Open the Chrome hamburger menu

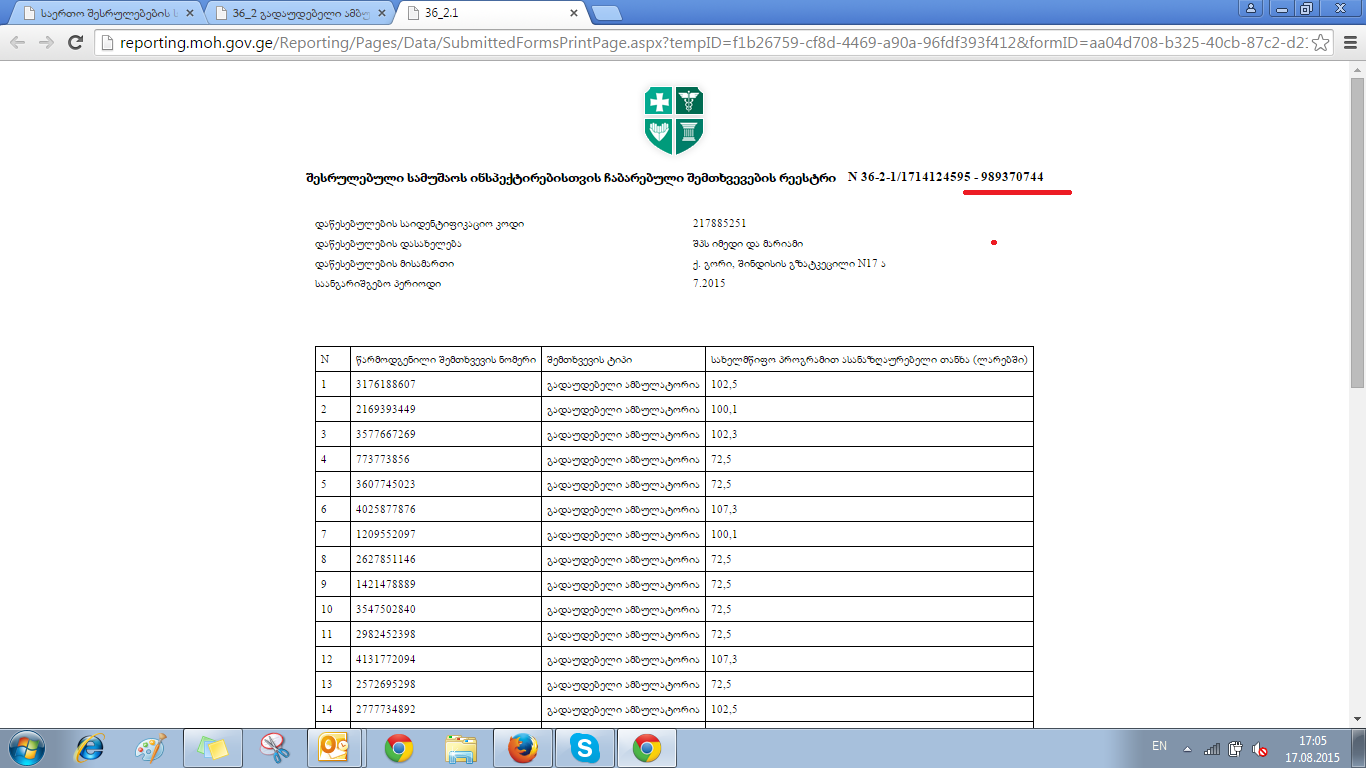pyautogui.click(x=1349, y=43)
